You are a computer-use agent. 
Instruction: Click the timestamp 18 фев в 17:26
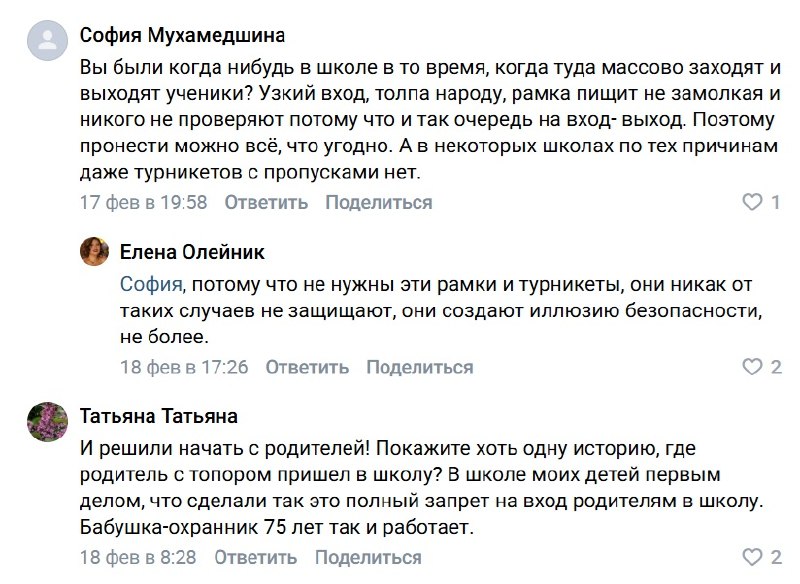click(184, 367)
